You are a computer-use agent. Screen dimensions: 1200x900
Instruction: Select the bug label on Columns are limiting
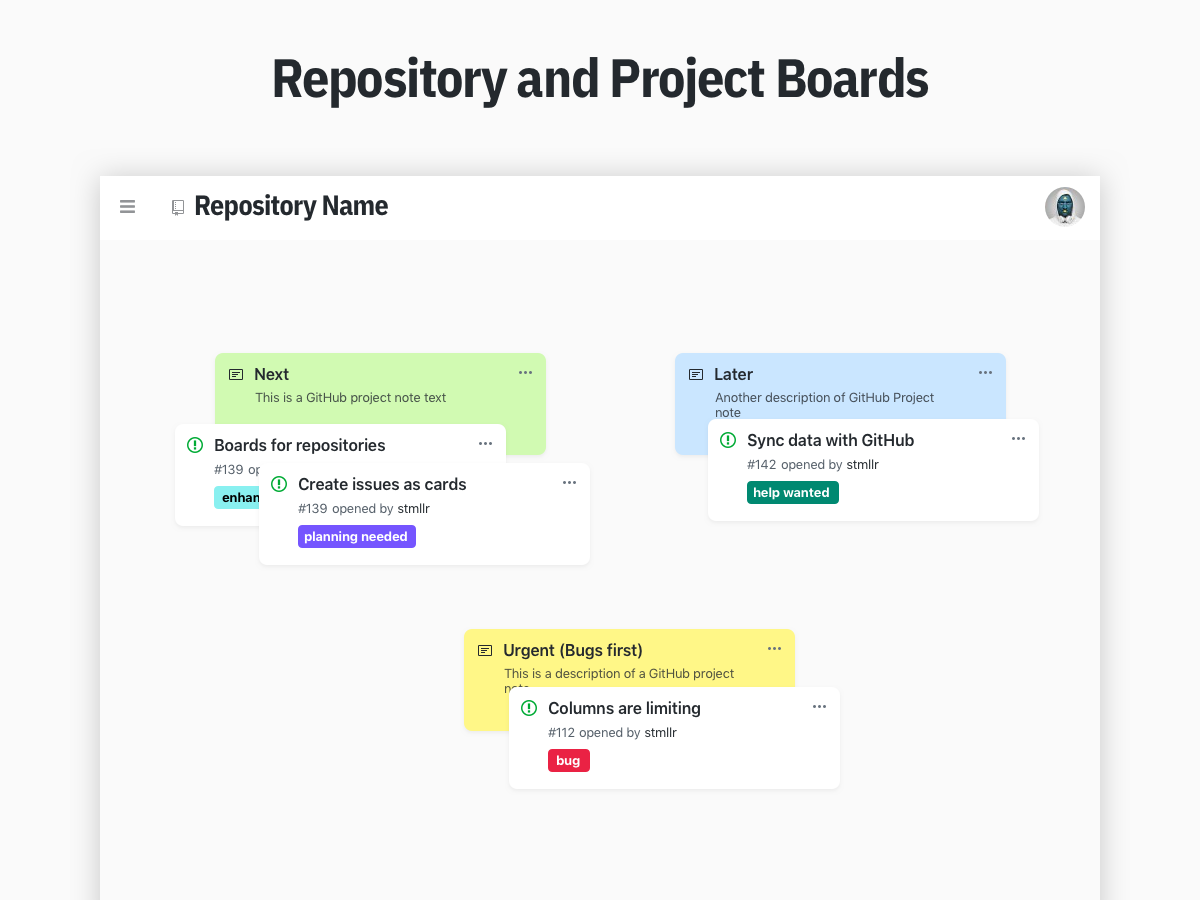[x=568, y=760]
